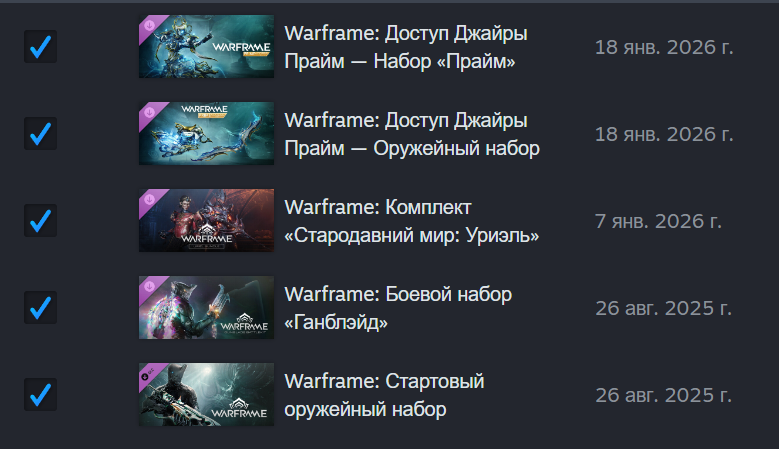The width and height of the screenshot is (779, 449).
Task: Select the «Стародавний мир: Уриэль» thumbnail
Action: 206,220
